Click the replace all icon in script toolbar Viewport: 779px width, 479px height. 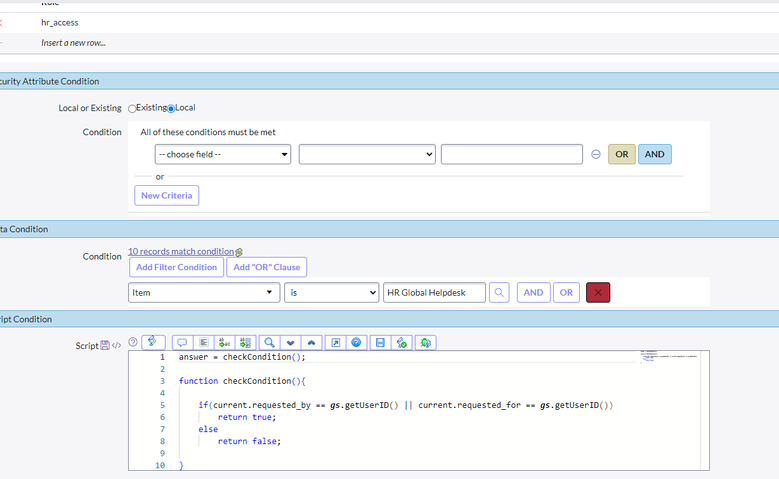click(245, 342)
